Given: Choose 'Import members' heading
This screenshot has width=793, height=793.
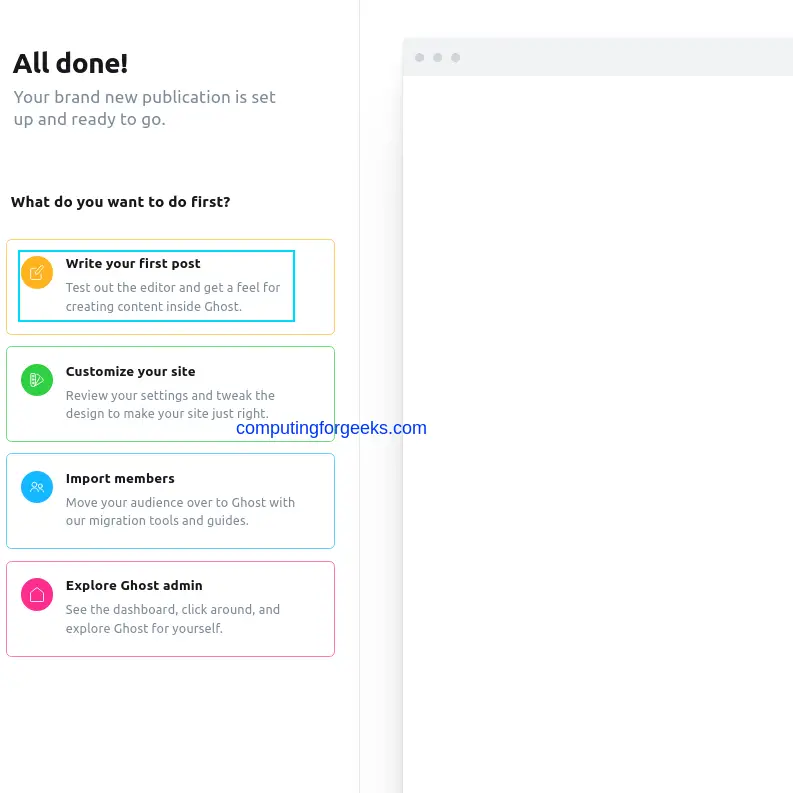Looking at the screenshot, I should tap(120, 478).
